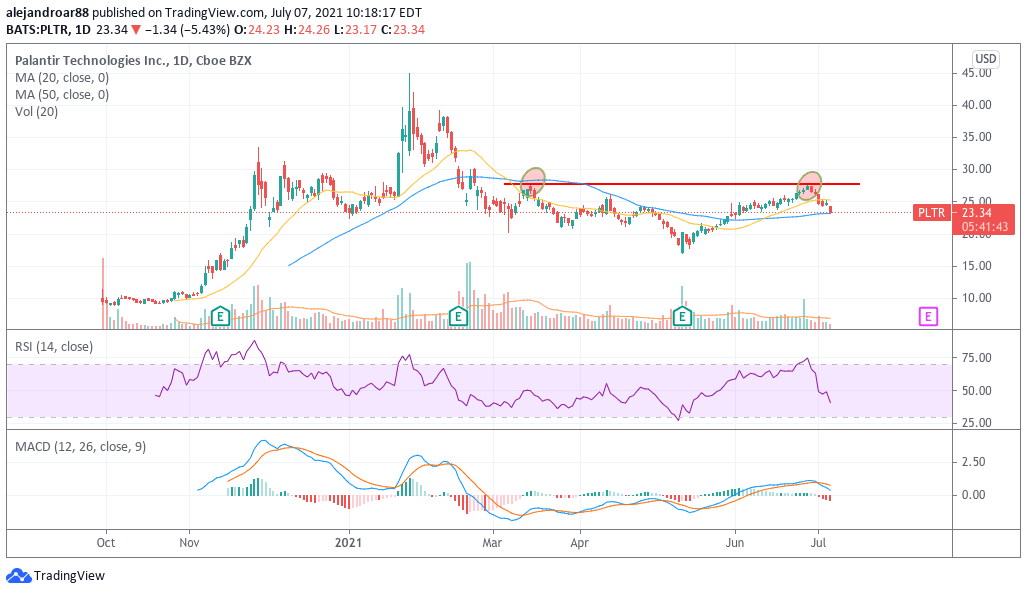Click the −1.34 (−5.43%) change value

click(187, 29)
